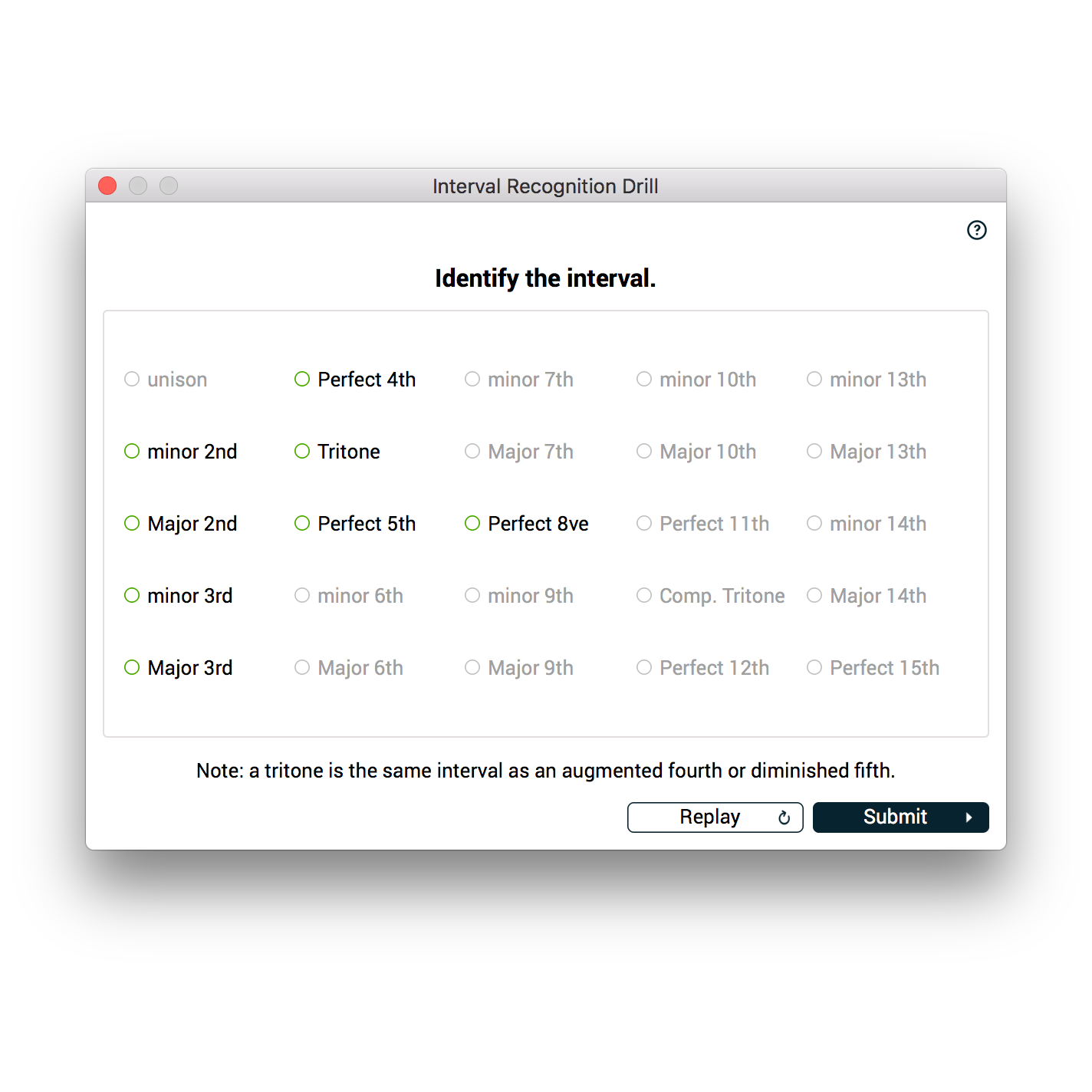Choose the Perfect 8ve radio button

(x=472, y=524)
